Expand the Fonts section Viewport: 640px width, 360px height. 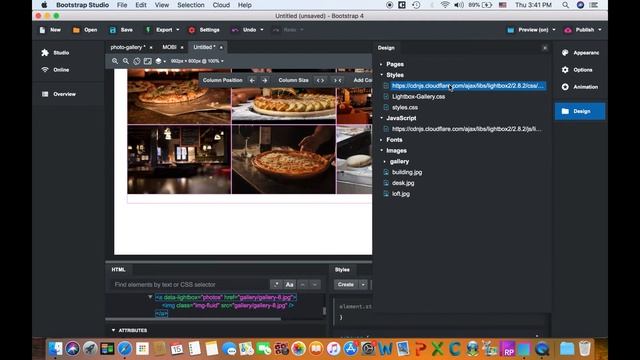coord(381,140)
